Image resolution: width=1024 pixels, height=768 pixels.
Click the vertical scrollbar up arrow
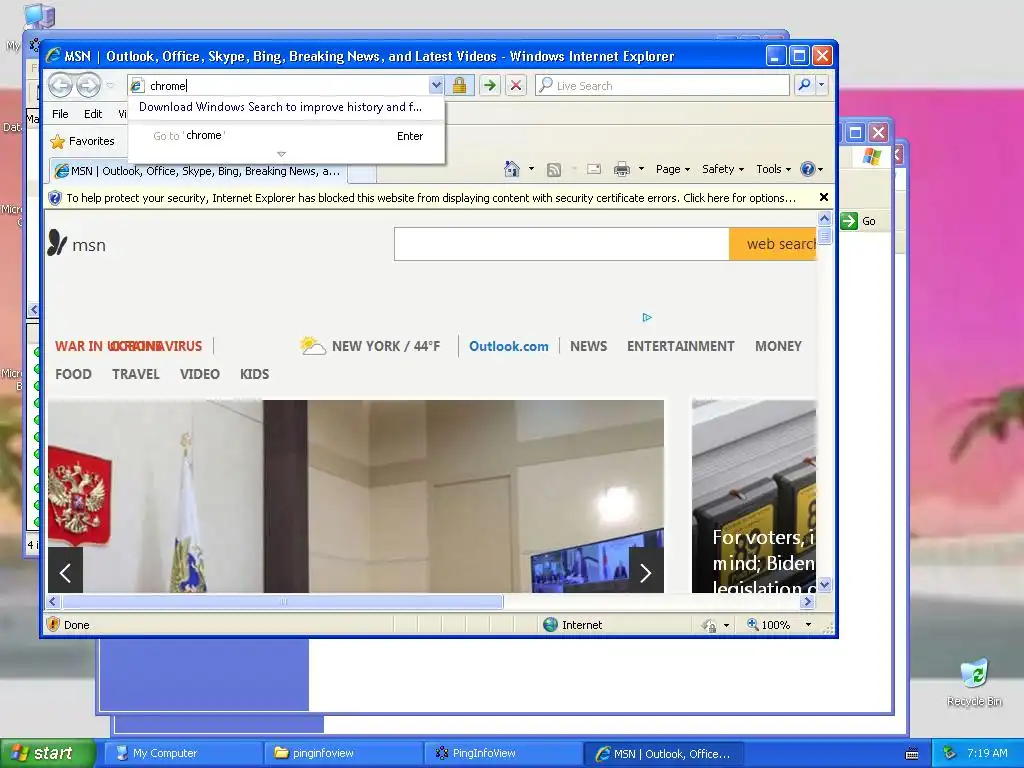(x=824, y=218)
